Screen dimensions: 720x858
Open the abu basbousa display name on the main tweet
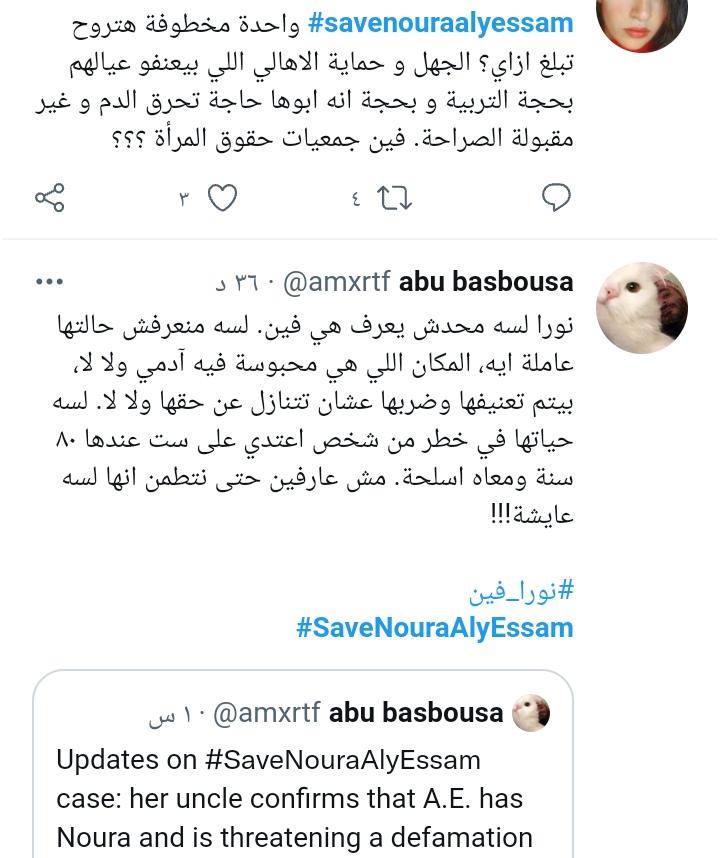pos(486,282)
